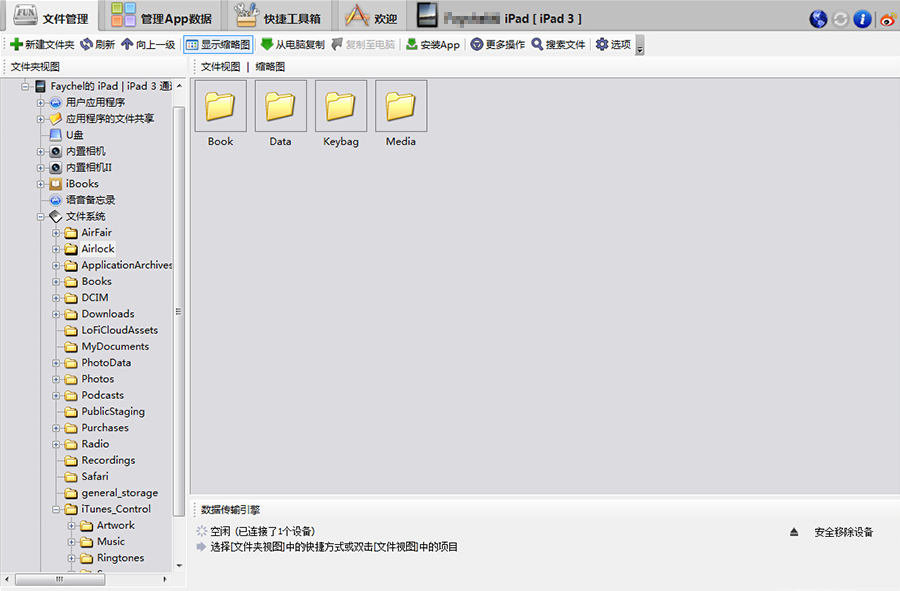This screenshot has width=900, height=591.
Task: Open 搜索文件 search files tool
Action: (x=537, y=45)
